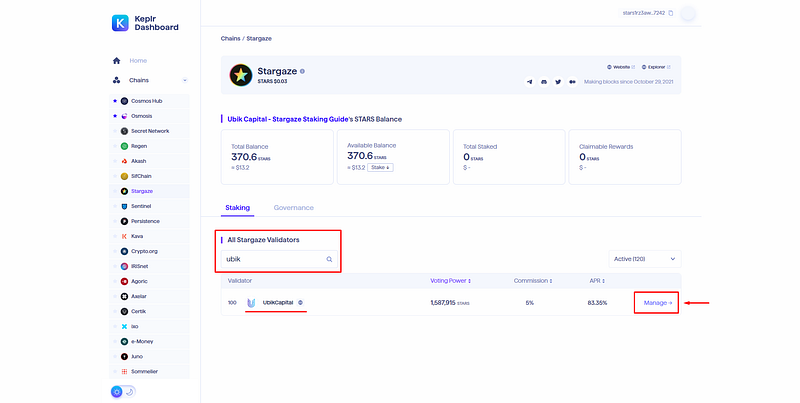
Task: Click the Stargaze info icon by title
Action: (303, 71)
